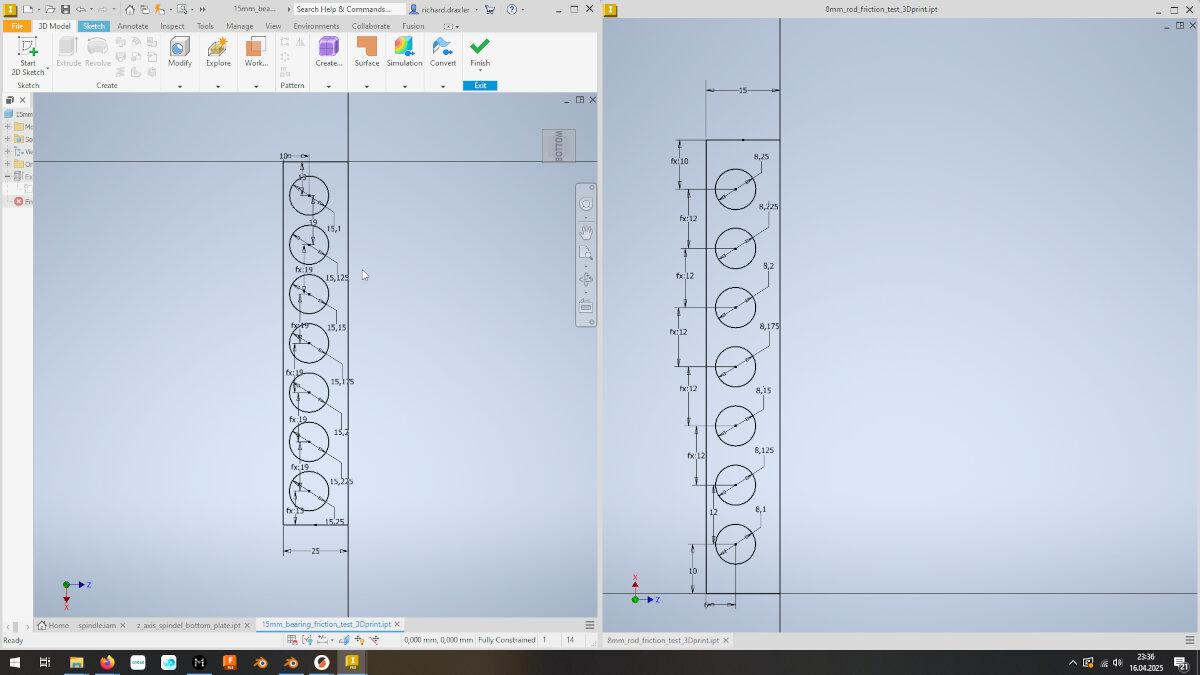Expand the Create Freeform dropdown arrow
The width and height of the screenshot is (1200, 675).
328,87
